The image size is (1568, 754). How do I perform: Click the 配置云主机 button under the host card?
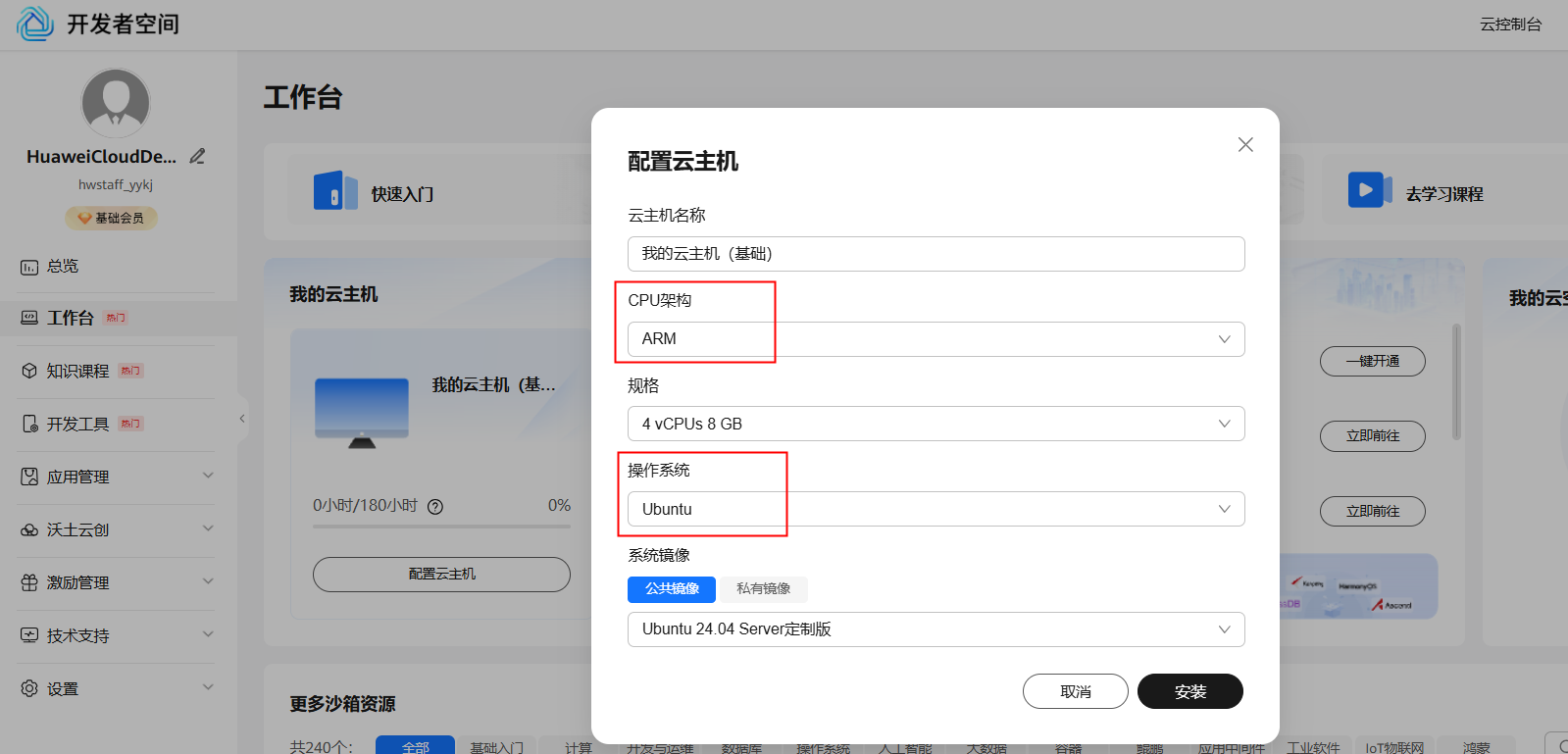coord(441,575)
